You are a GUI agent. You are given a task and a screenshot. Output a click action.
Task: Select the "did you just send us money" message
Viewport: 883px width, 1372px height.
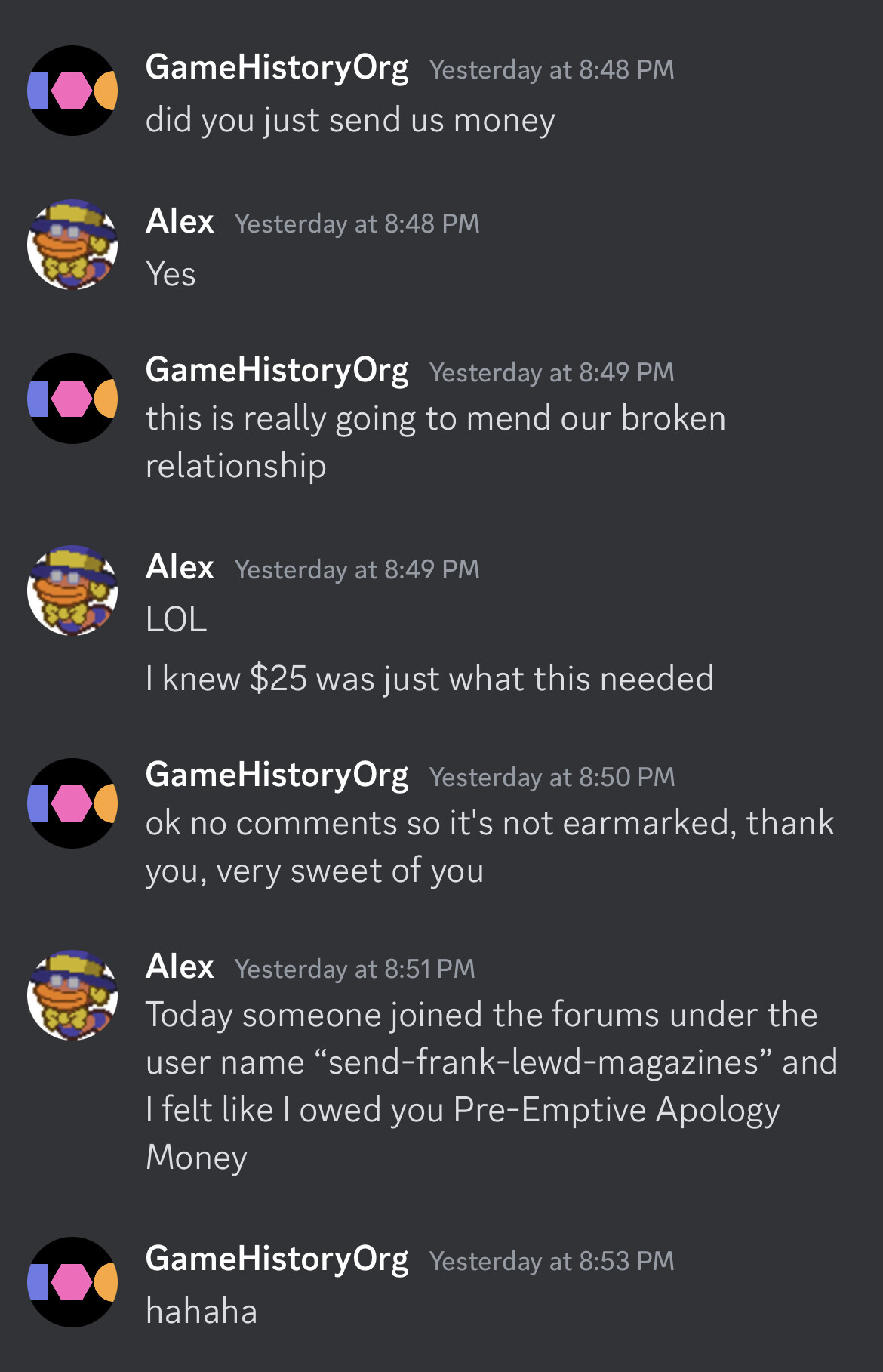tap(350, 121)
